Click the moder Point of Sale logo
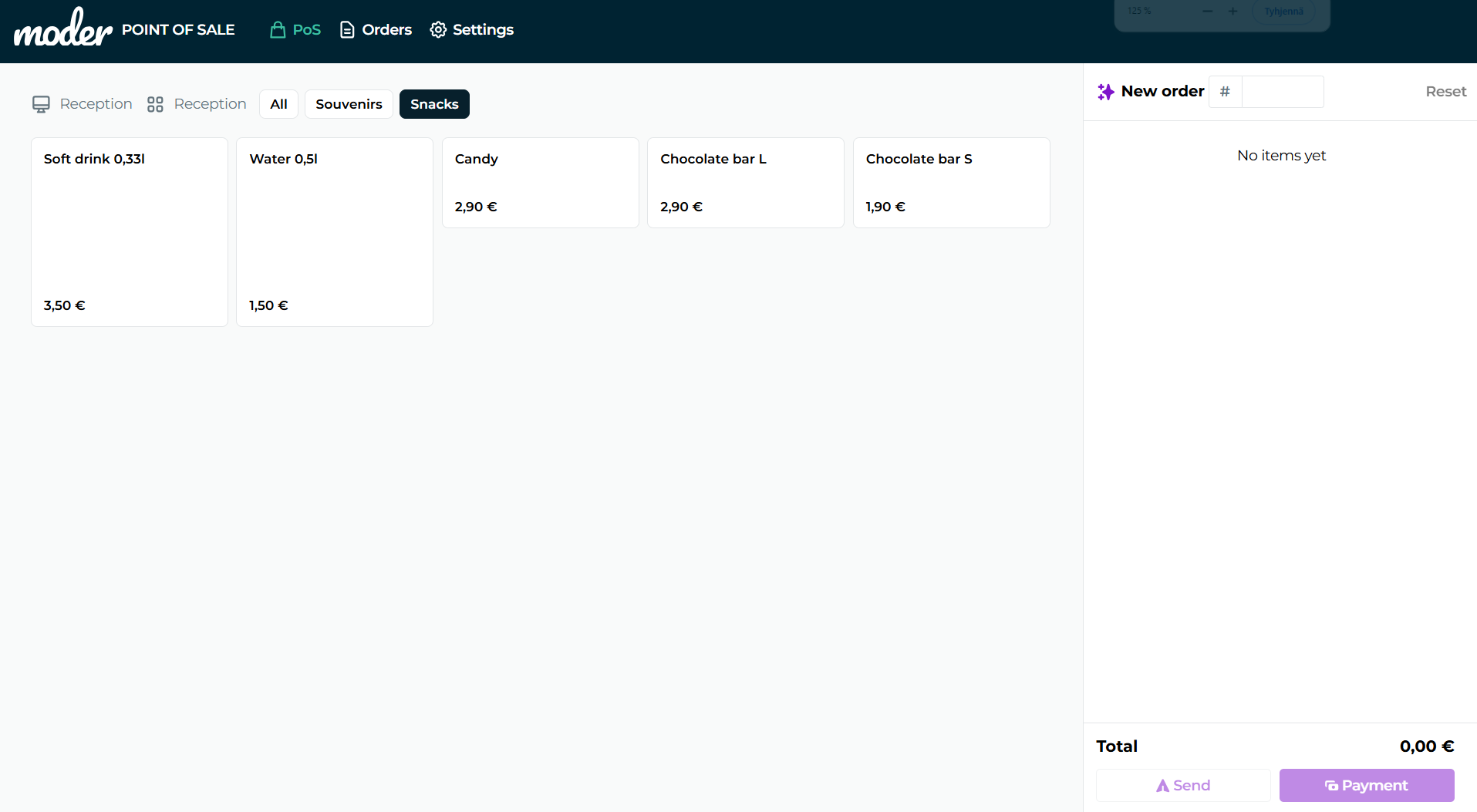 pyautogui.click(x=124, y=28)
